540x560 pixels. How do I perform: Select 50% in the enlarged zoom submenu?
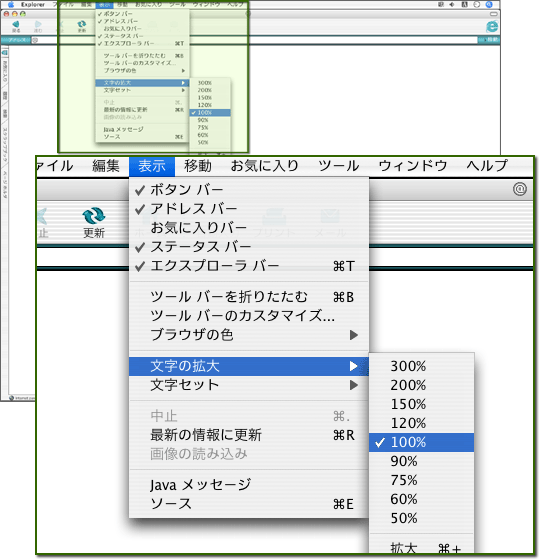tap(422, 518)
